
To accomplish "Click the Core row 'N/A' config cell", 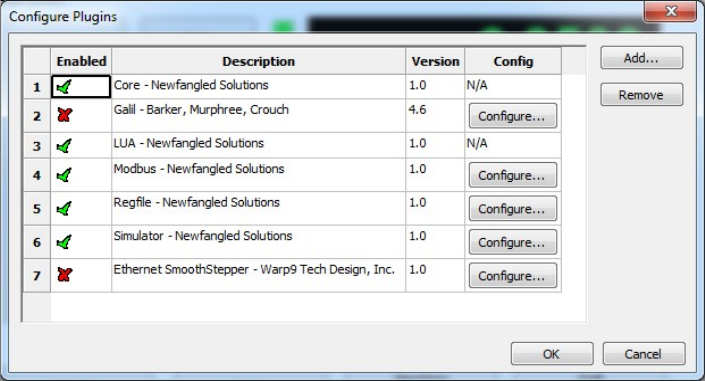I will point(513,87).
